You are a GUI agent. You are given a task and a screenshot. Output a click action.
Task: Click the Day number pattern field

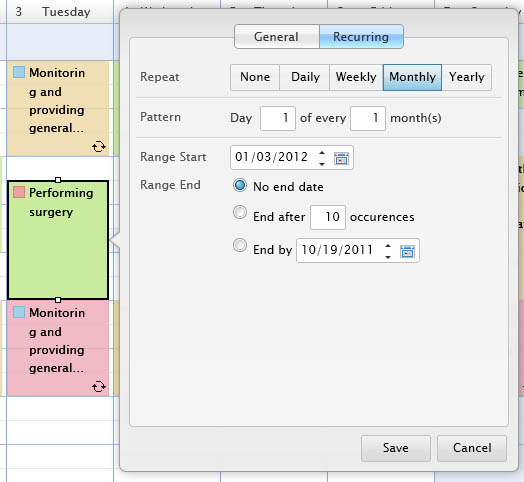pos(278,118)
